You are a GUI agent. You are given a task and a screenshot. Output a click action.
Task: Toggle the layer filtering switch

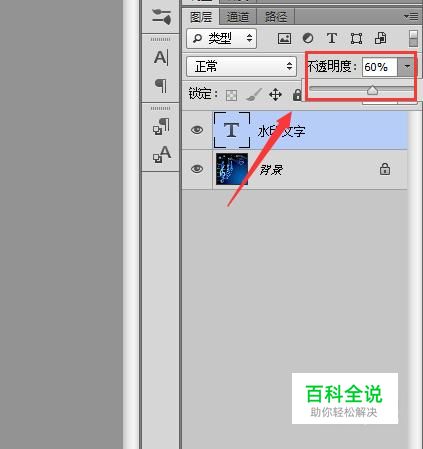pos(413,39)
